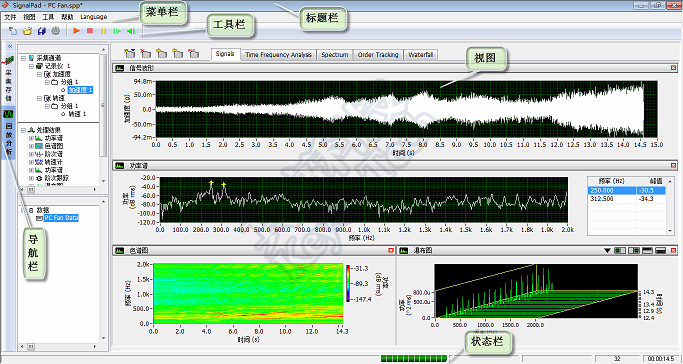Open the 工具 menu
This screenshot has width=683, height=364.
coord(48,17)
